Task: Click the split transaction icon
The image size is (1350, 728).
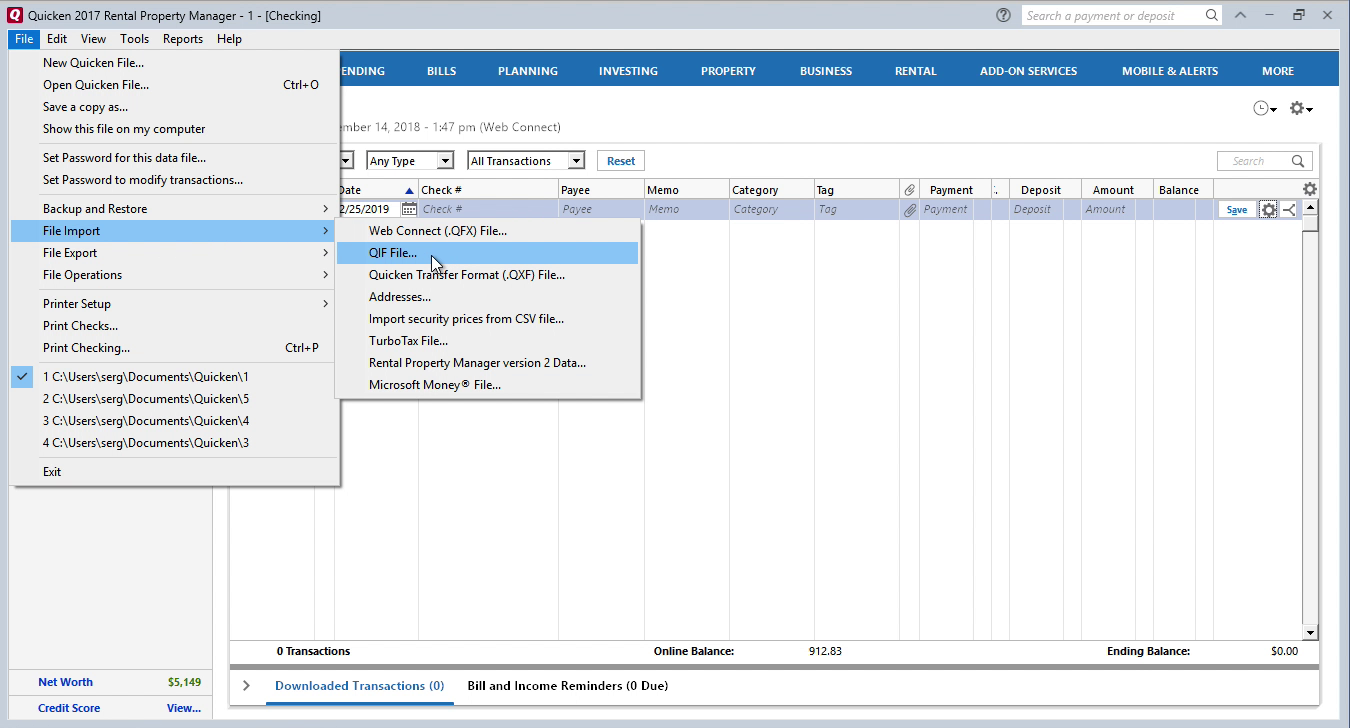Action: [1288, 209]
